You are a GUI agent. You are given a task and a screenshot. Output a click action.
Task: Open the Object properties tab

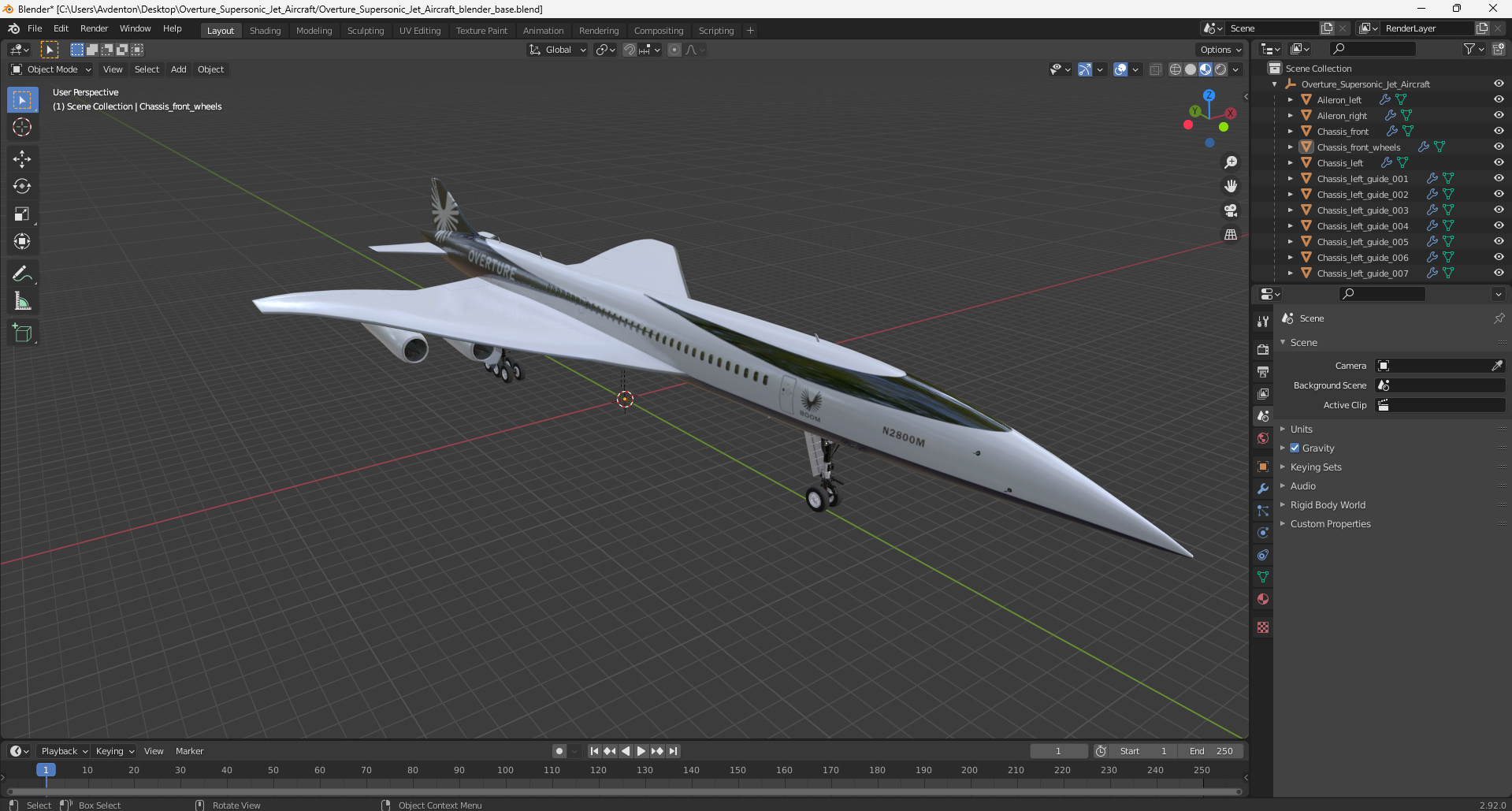coord(1263,467)
